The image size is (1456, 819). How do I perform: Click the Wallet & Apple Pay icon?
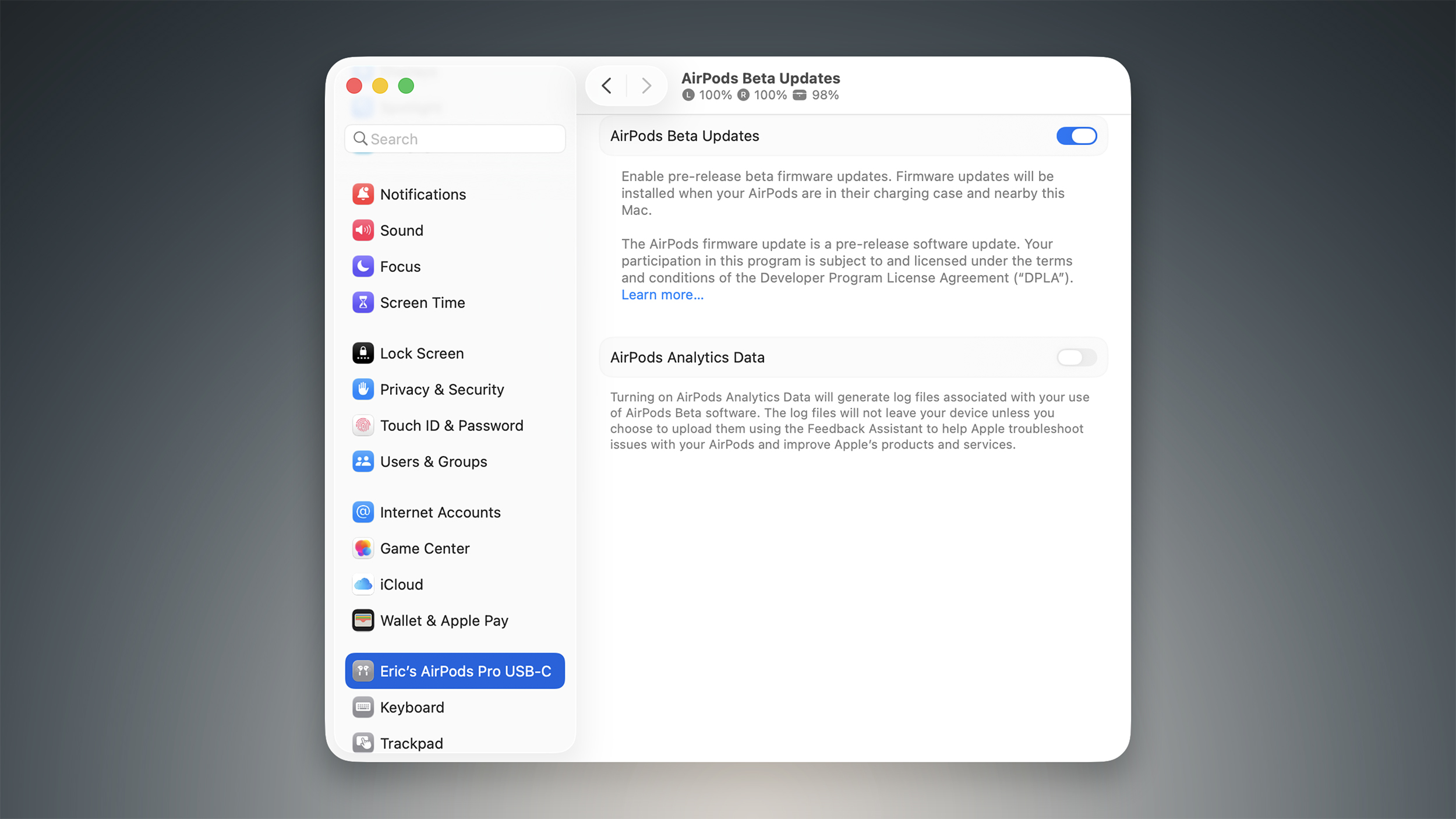pos(363,620)
